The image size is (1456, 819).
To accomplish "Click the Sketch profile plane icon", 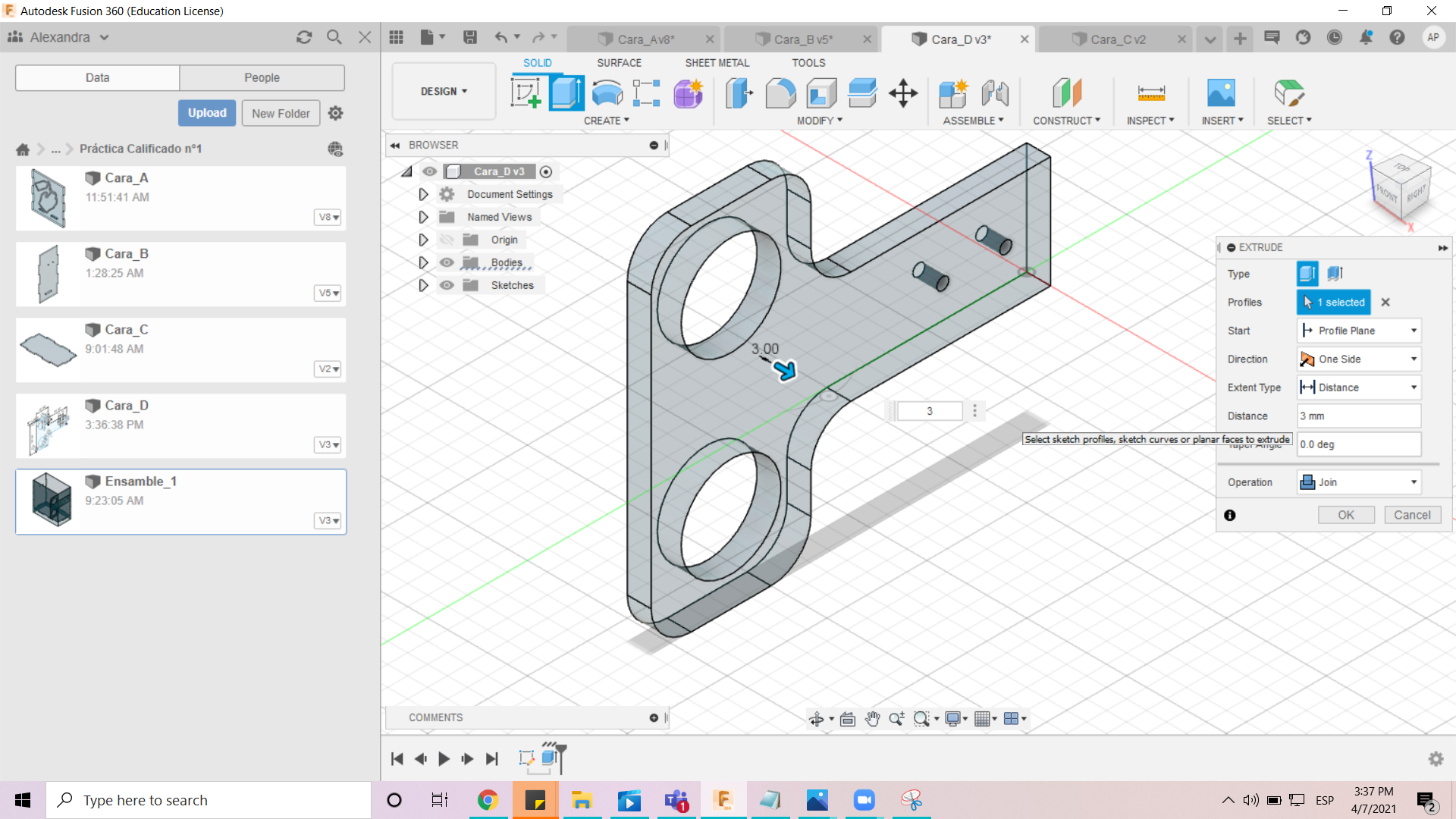I will [x=1307, y=330].
